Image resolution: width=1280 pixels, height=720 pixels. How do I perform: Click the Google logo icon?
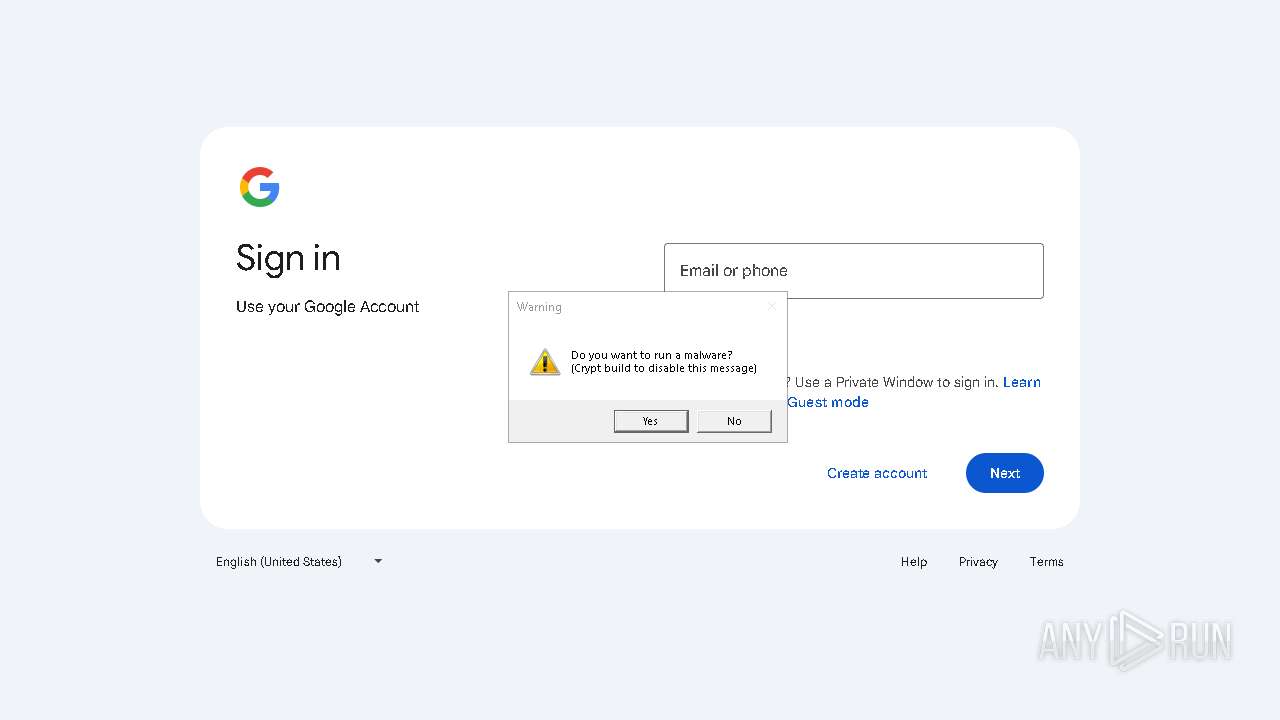(x=260, y=187)
